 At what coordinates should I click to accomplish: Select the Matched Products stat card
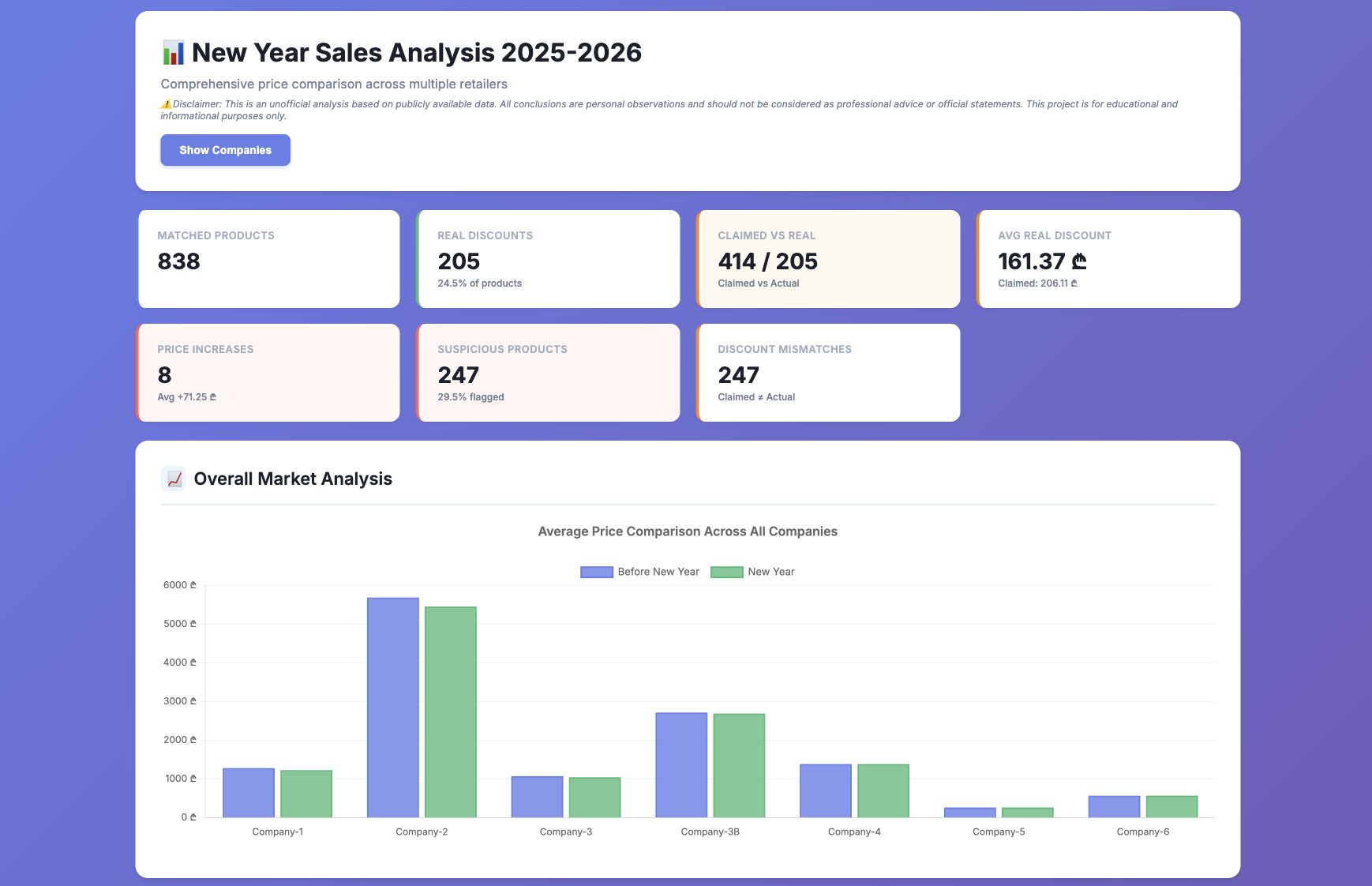pos(268,258)
